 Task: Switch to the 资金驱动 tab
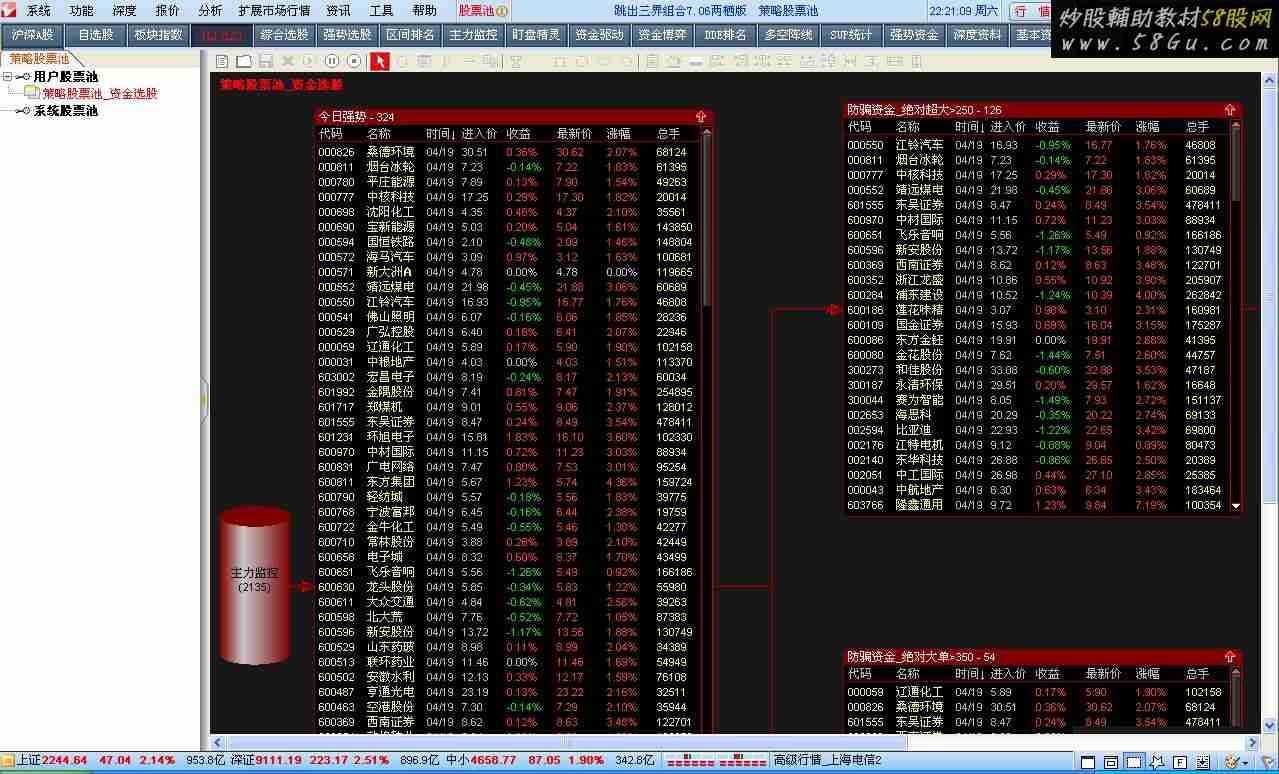[x=600, y=35]
